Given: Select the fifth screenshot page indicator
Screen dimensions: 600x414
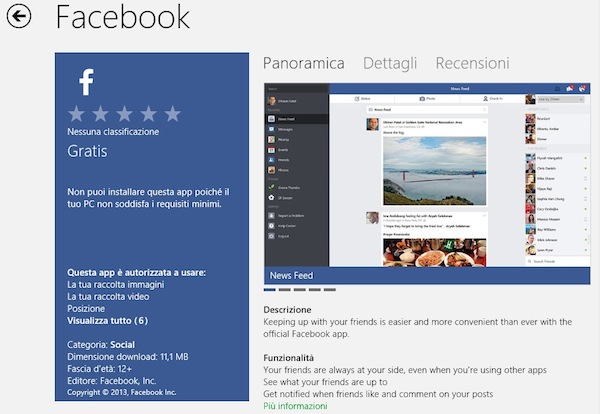Looking at the screenshot, I should [x=330, y=290].
